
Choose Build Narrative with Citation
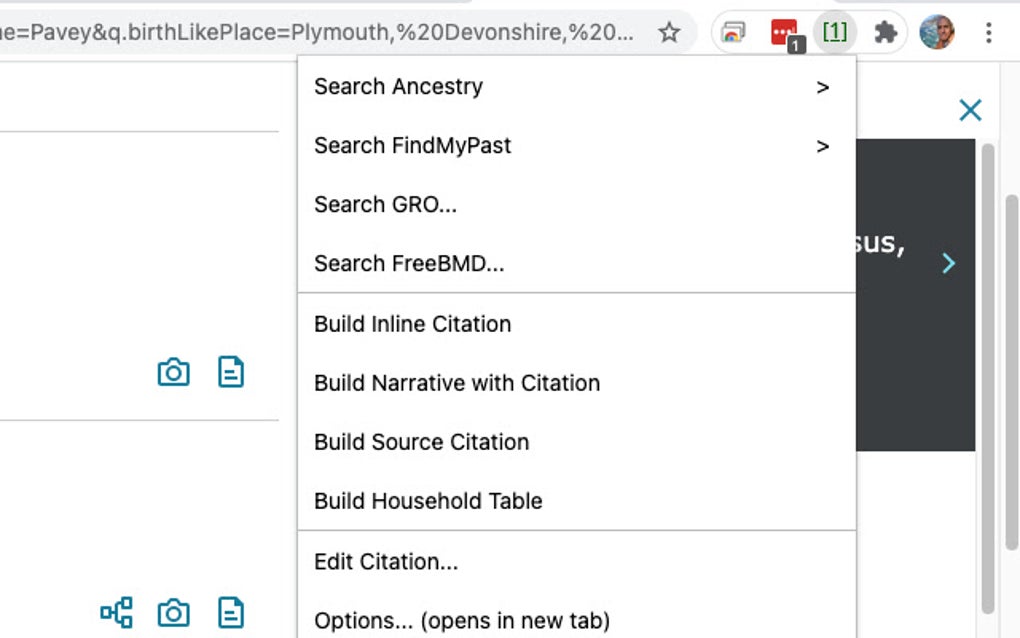(456, 383)
